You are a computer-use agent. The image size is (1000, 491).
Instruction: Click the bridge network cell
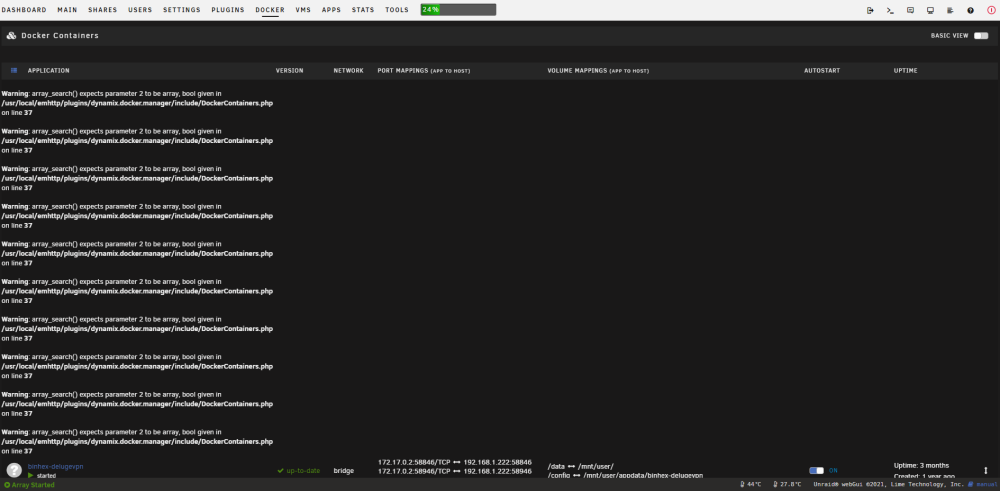344,471
